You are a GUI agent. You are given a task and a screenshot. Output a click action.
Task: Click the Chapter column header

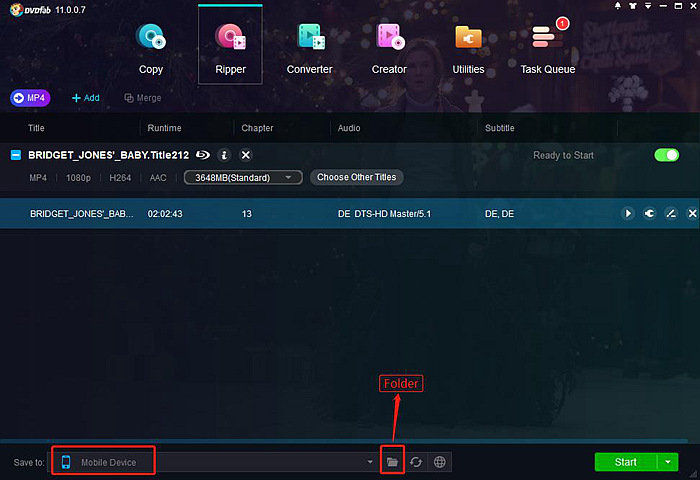(257, 128)
